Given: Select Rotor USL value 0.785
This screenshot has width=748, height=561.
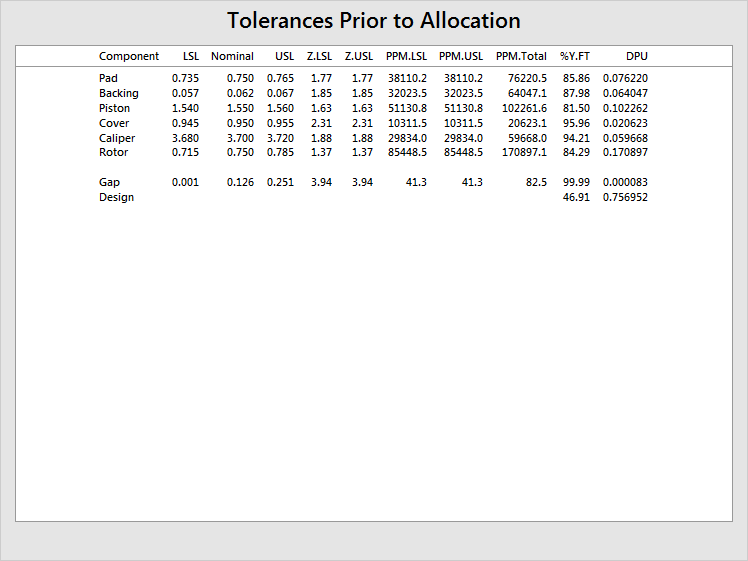Looking at the screenshot, I should point(280,153).
